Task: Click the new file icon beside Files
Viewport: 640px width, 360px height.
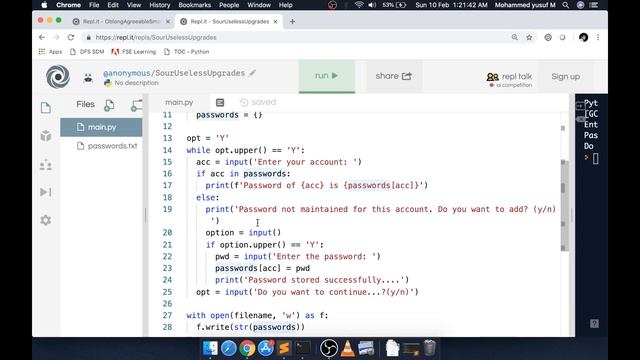Action: click(109, 105)
